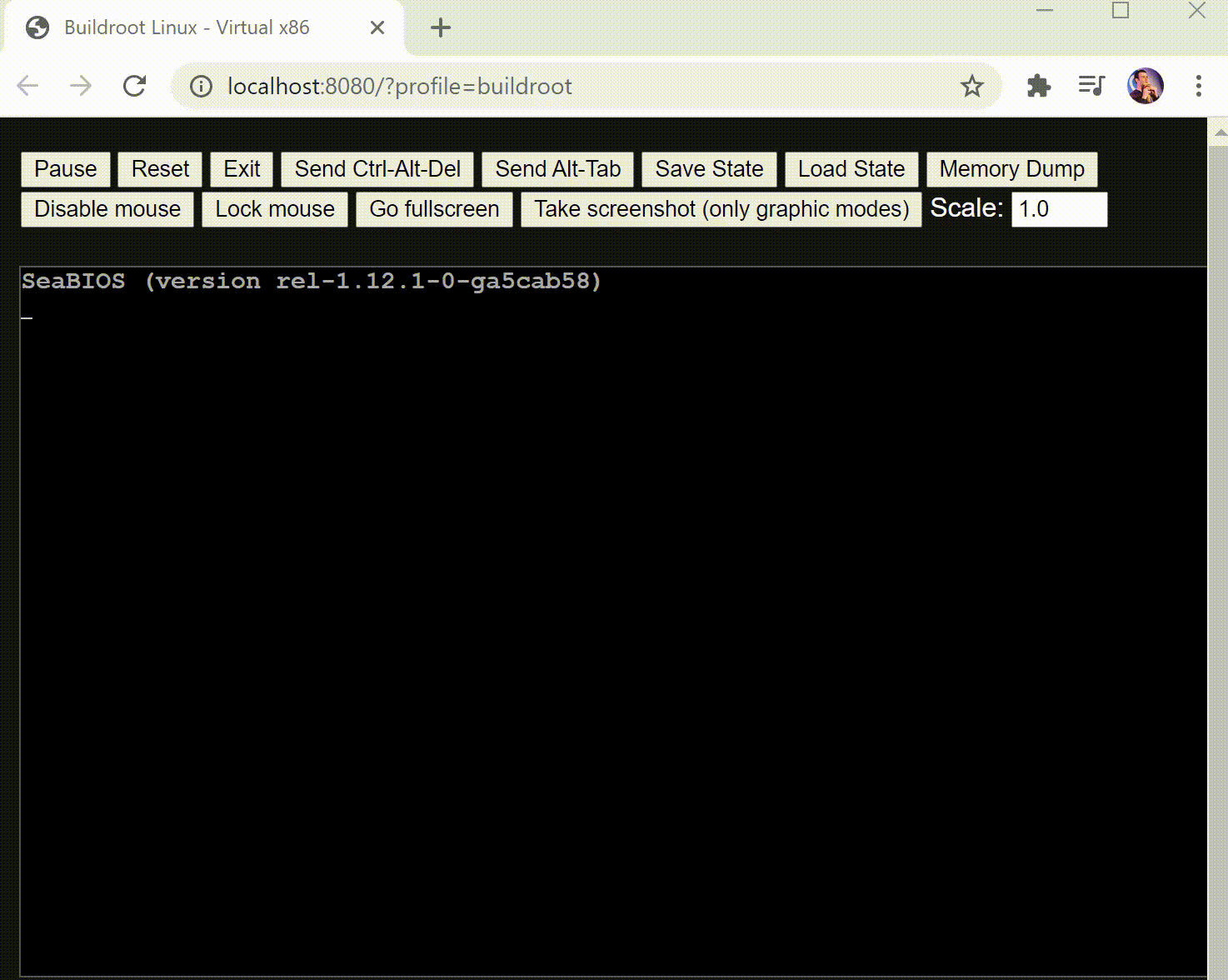Click the Memory Dump button

coord(1011,169)
